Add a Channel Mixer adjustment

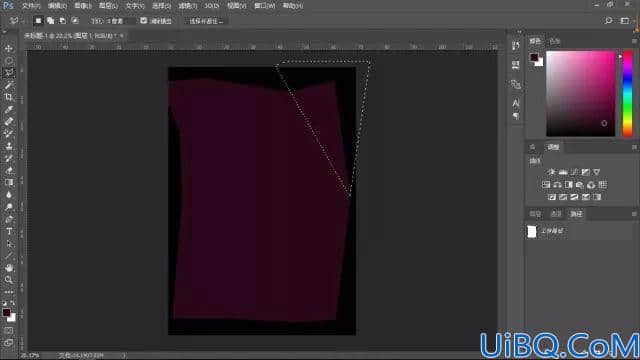[x=591, y=184]
